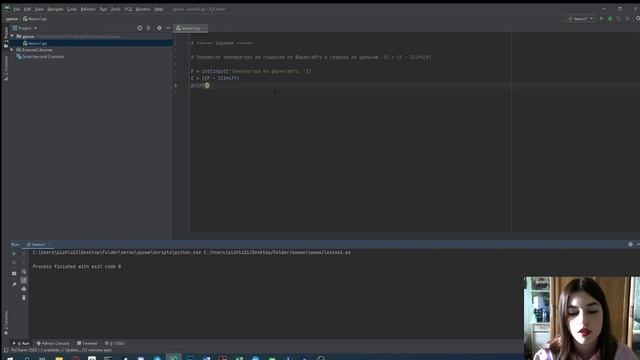Open the Tools menu
Screen dimensions: 640x360
click(116, 9)
